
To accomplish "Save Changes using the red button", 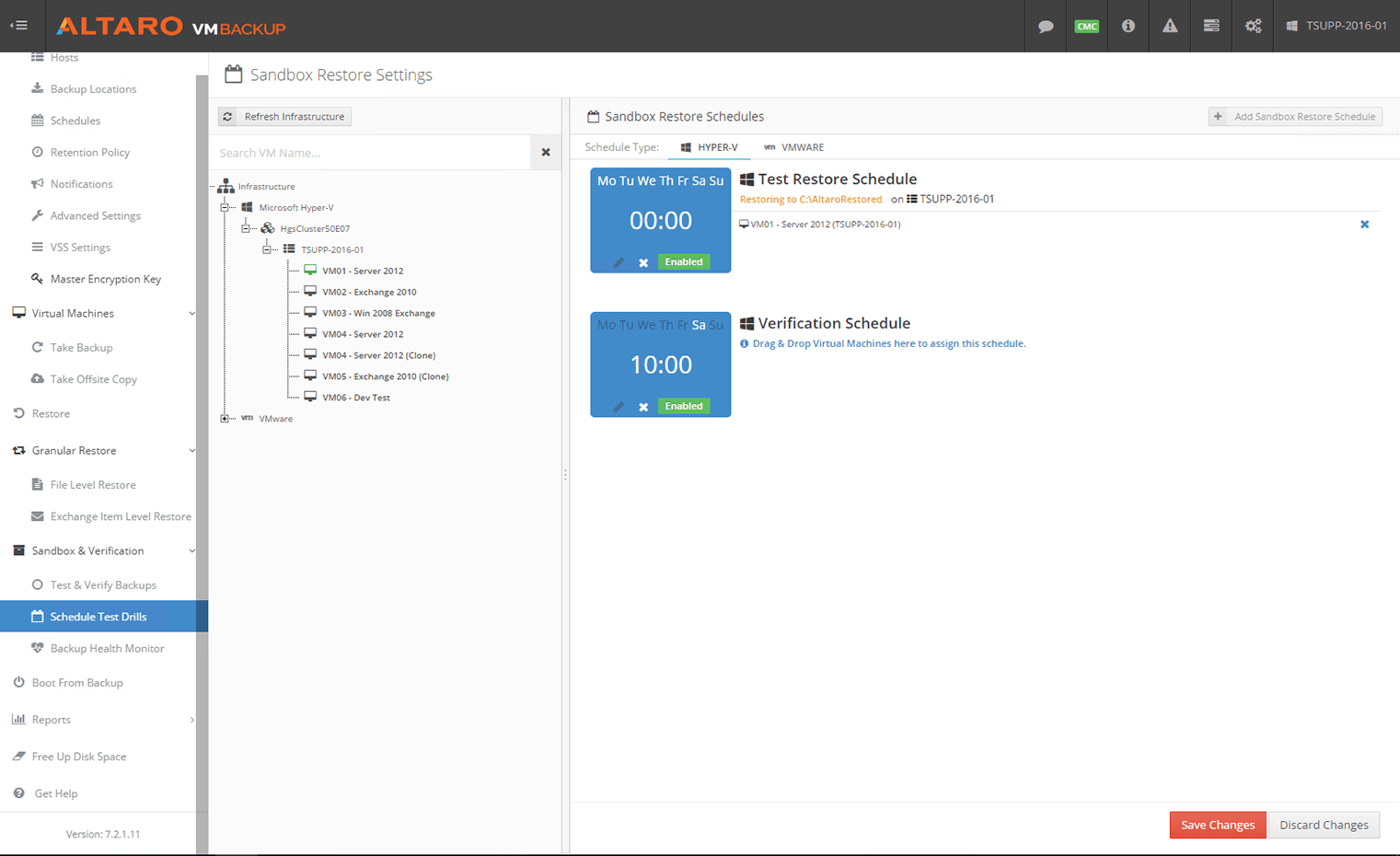I will pyautogui.click(x=1218, y=825).
